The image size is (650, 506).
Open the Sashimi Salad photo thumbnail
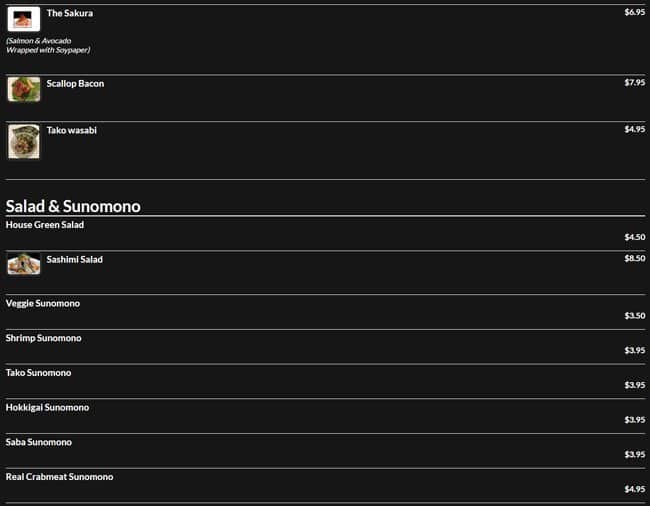click(23, 264)
